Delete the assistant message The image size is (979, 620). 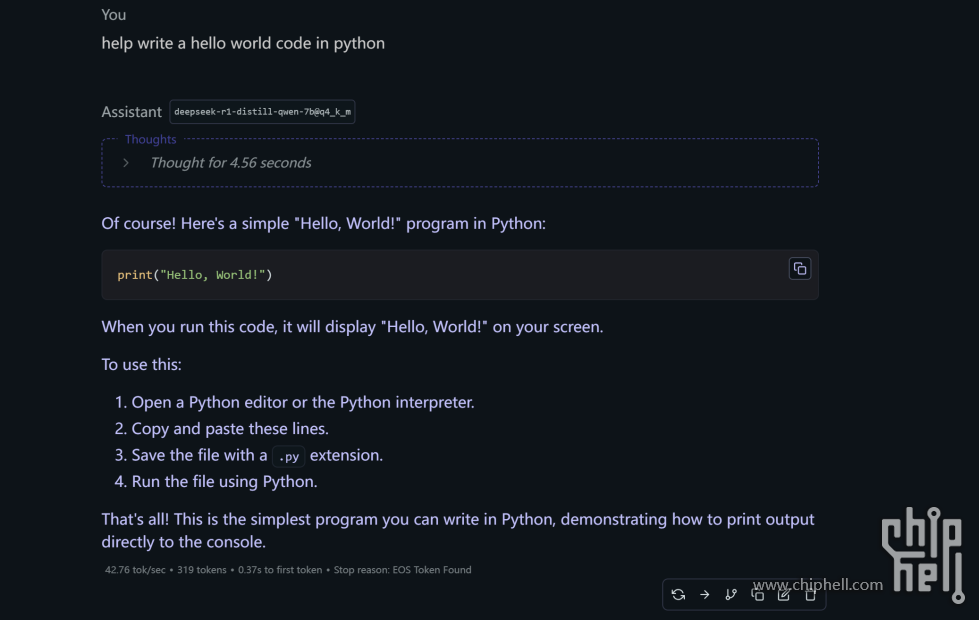point(811,595)
